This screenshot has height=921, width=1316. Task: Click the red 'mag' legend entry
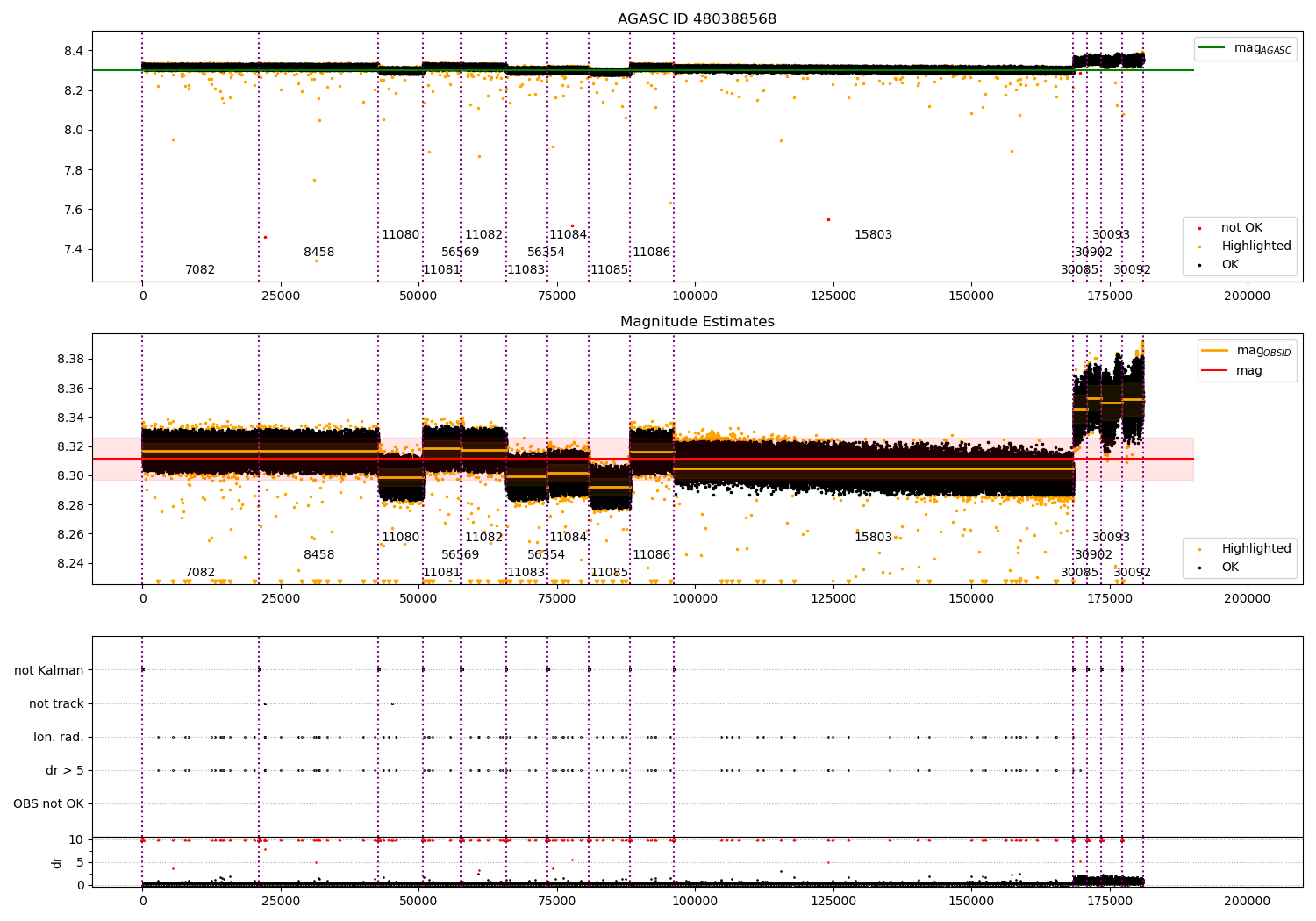[1249, 371]
